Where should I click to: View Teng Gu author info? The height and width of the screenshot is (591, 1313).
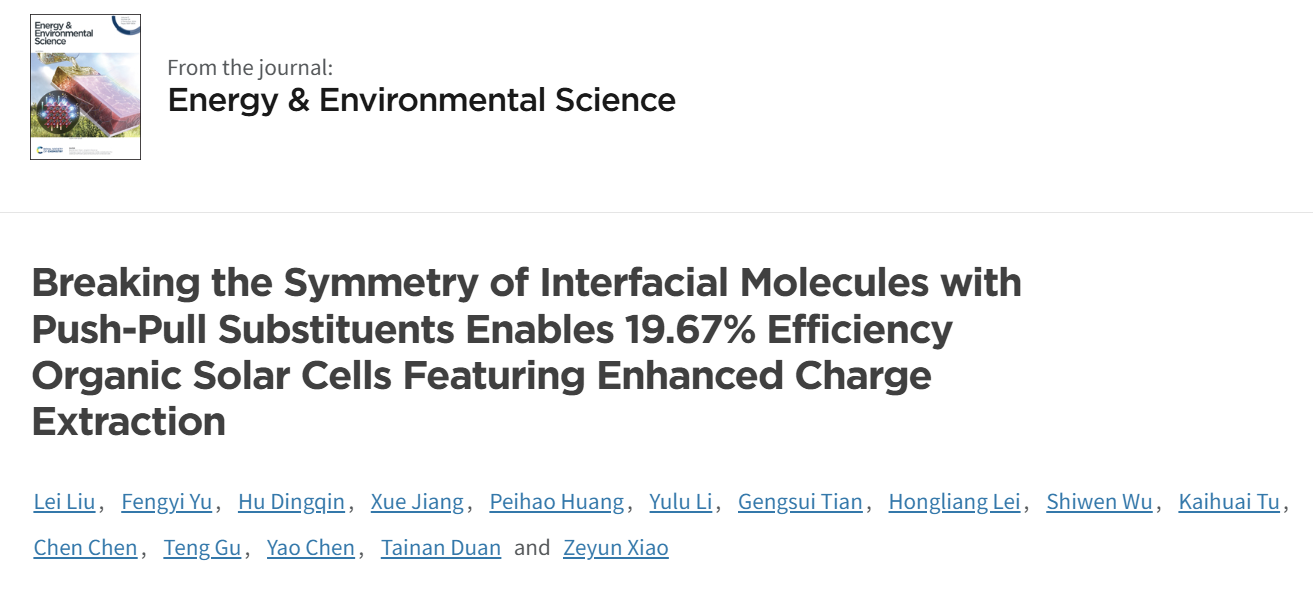click(202, 548)
